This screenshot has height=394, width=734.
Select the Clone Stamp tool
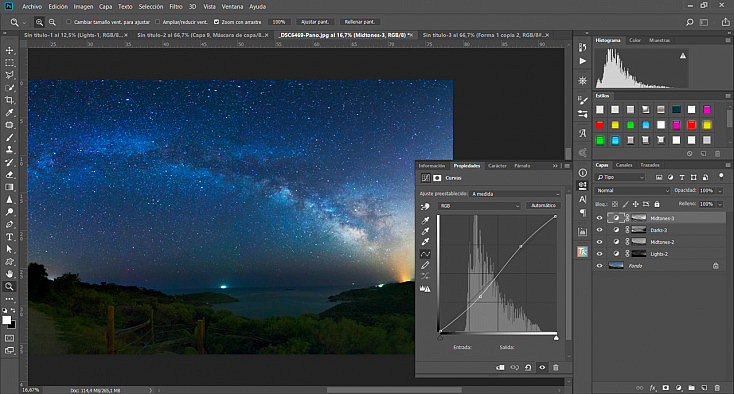click(x=9, y=150)
